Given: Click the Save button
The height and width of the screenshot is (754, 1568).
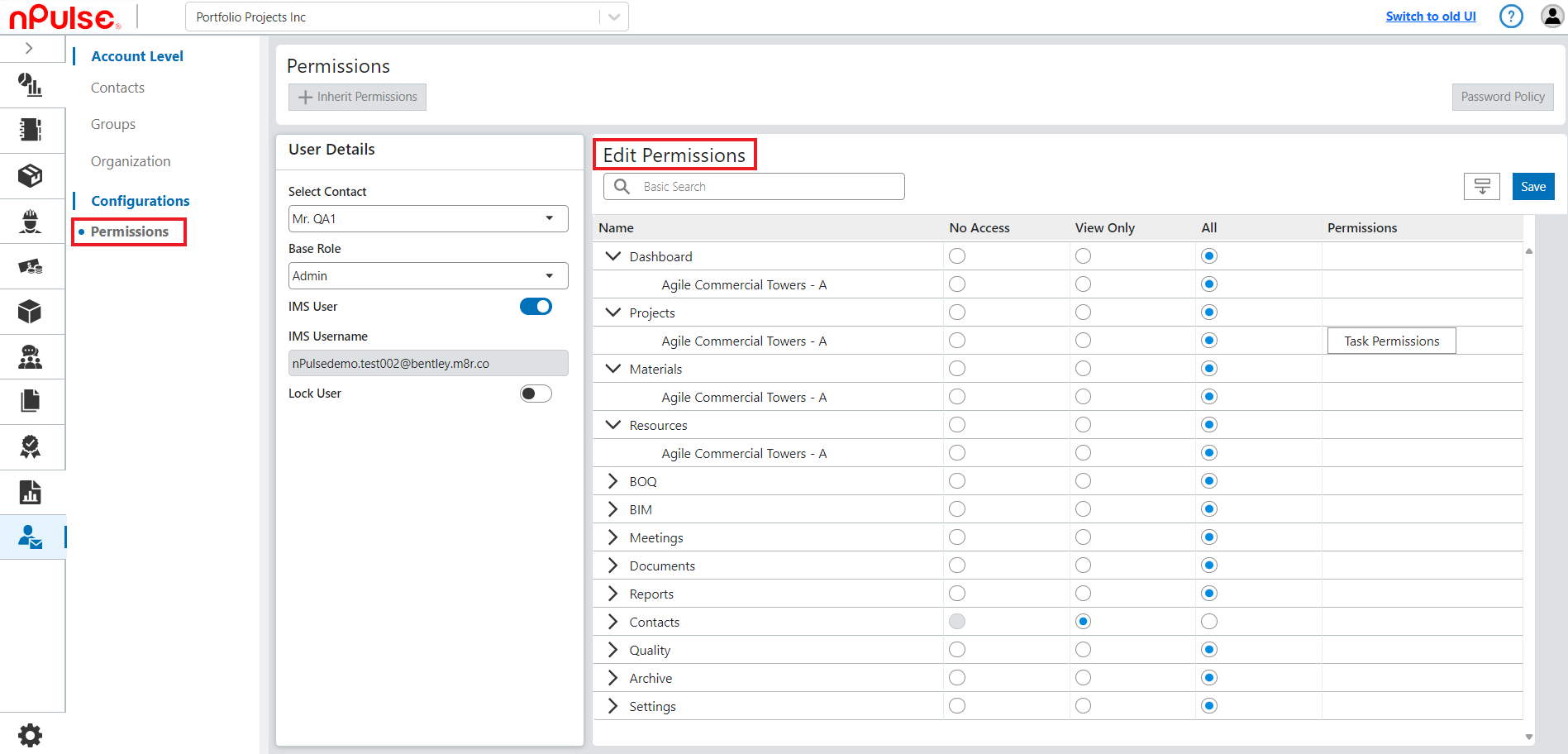Looking at the screenshot, I should pos(1532,187).
